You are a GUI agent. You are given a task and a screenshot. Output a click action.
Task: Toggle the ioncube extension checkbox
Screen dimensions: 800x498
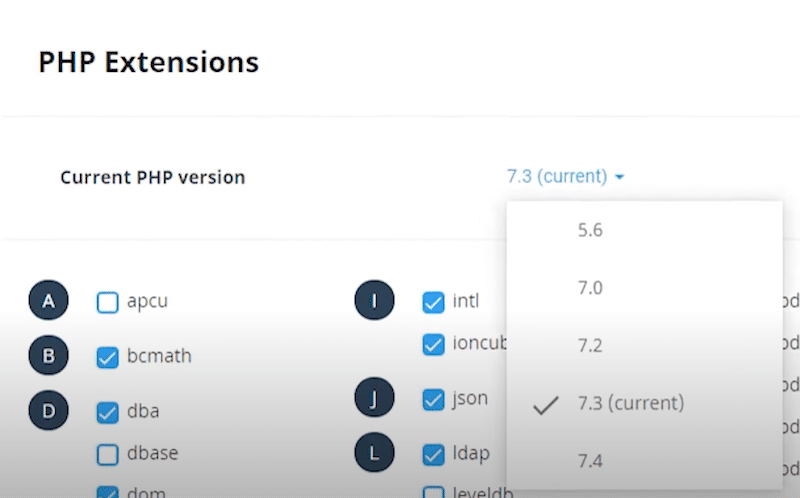pos(433,345)
